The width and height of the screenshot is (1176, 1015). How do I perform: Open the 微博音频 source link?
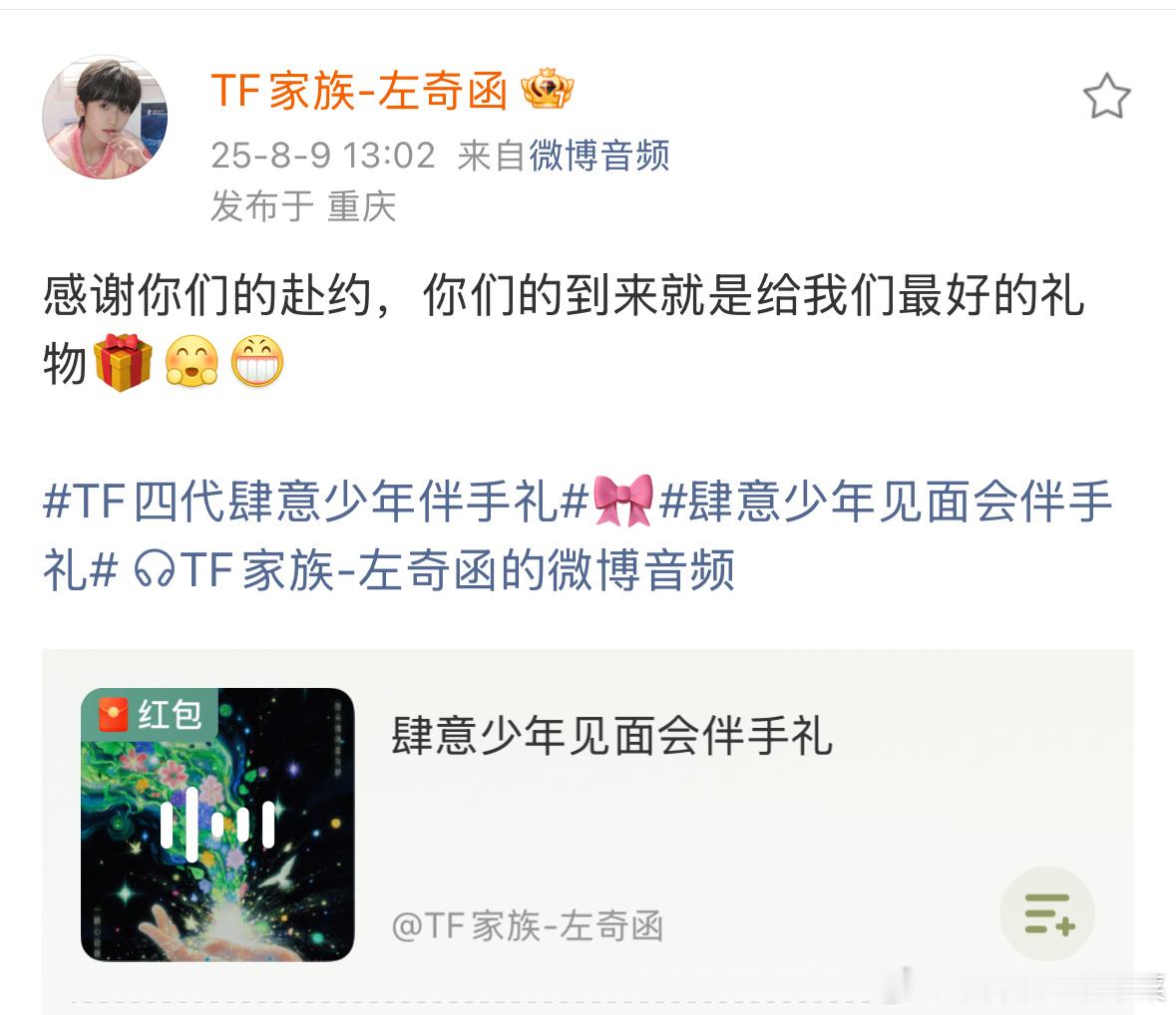pyautogui.click(x=599, y=156)
